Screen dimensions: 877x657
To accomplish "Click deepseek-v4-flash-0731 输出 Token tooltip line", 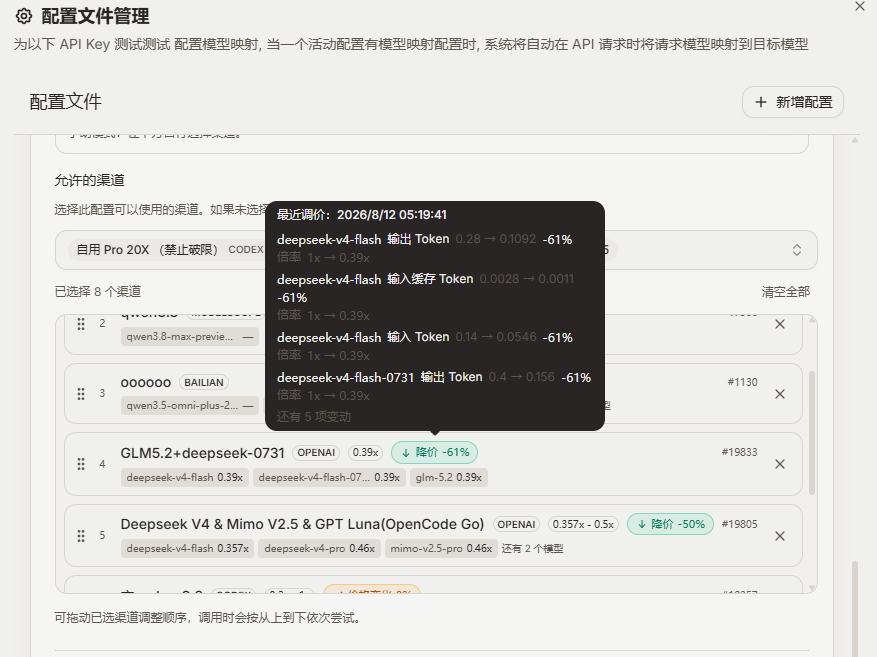I will coord(433,377).
